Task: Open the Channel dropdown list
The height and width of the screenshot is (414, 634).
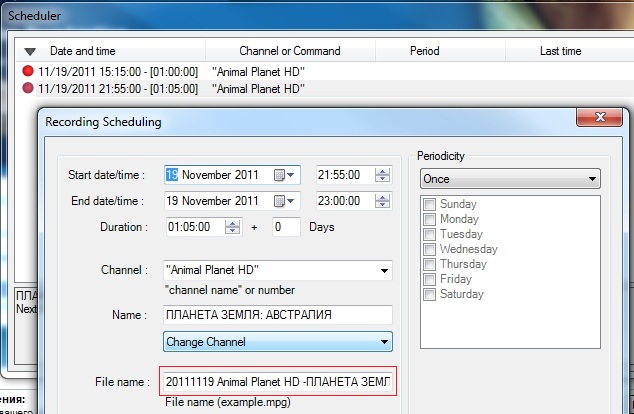Action: click(x=383, y=270)
